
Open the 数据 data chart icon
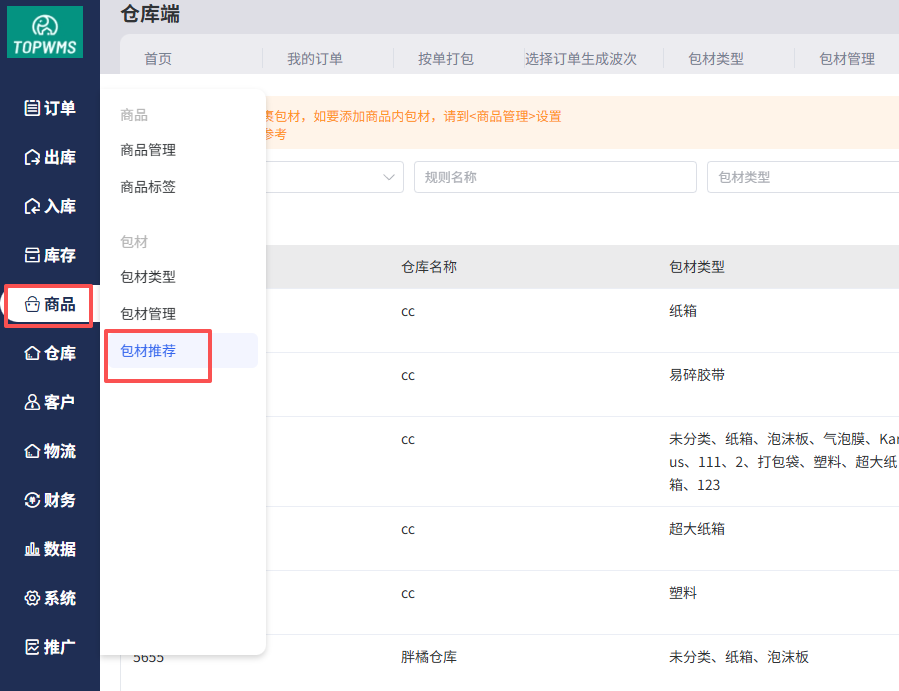pyautogui.click(x=32, y=549)
